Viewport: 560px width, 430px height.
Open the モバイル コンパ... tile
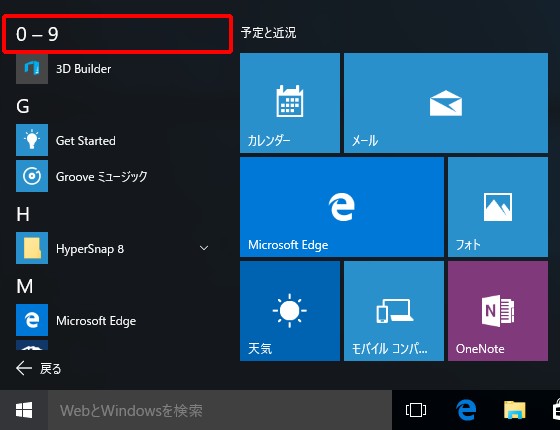click(x=394, y=311)
